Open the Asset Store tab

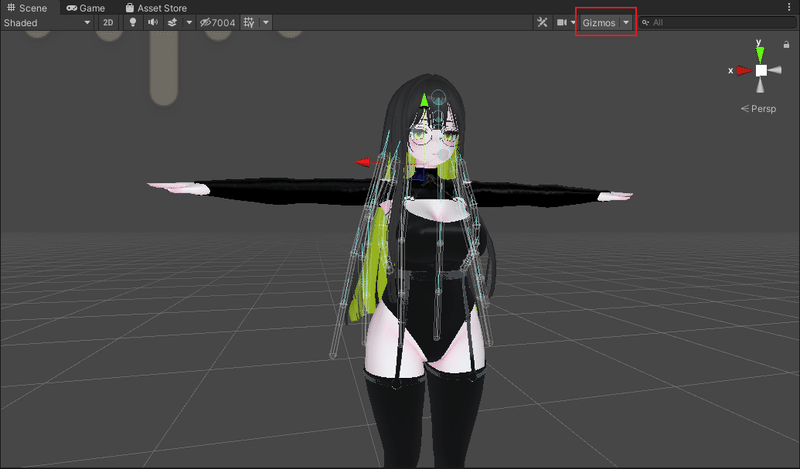pos(156,8)
